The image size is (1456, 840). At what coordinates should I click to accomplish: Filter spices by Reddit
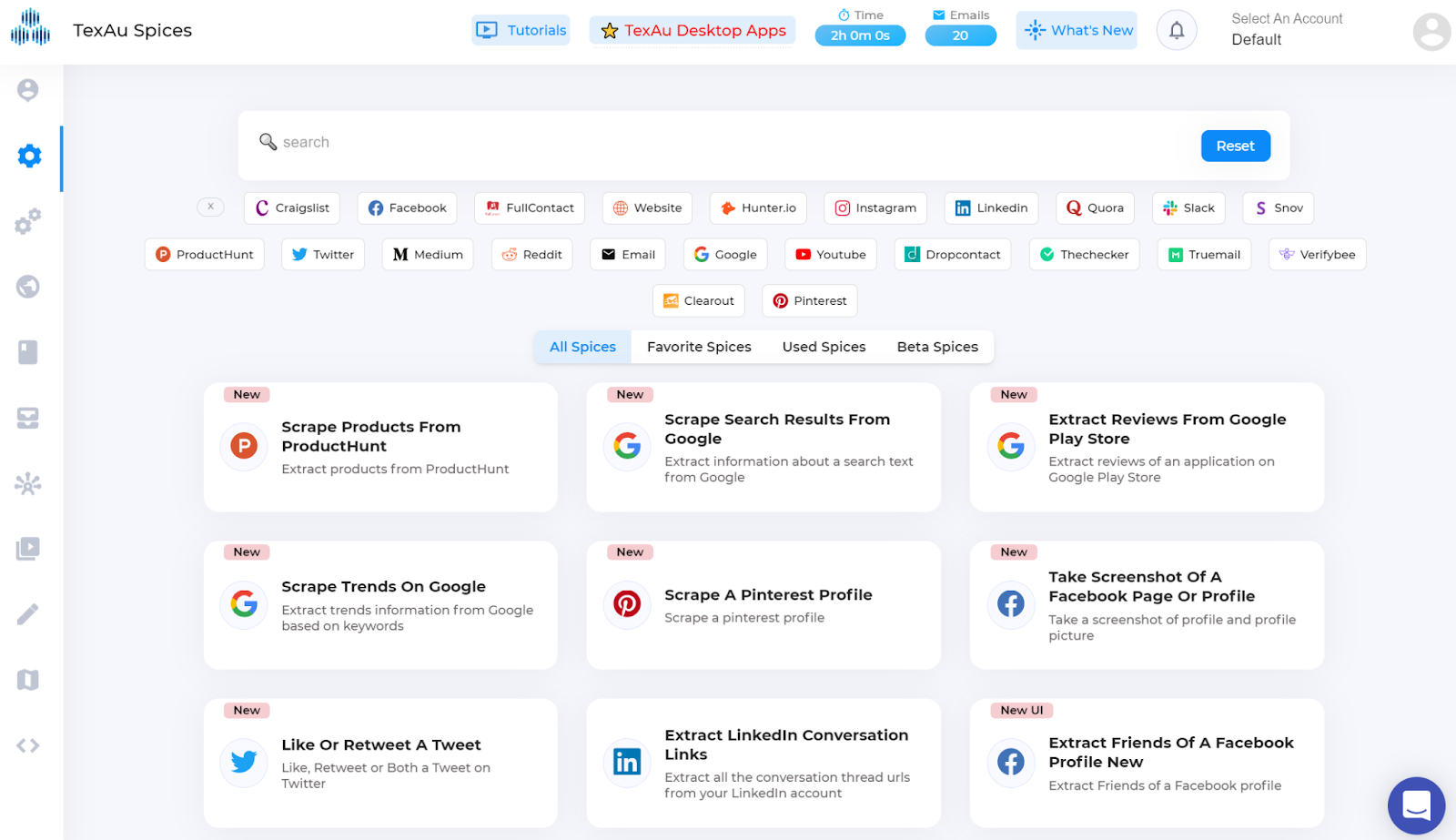coord(532,254)
